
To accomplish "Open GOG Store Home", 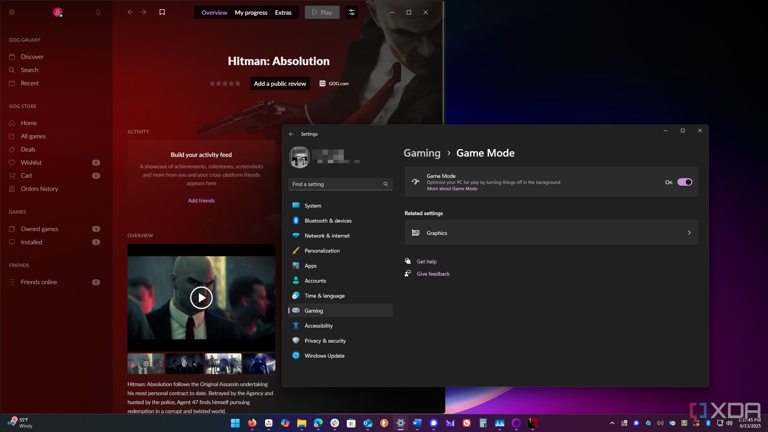I will click(28, 123).
